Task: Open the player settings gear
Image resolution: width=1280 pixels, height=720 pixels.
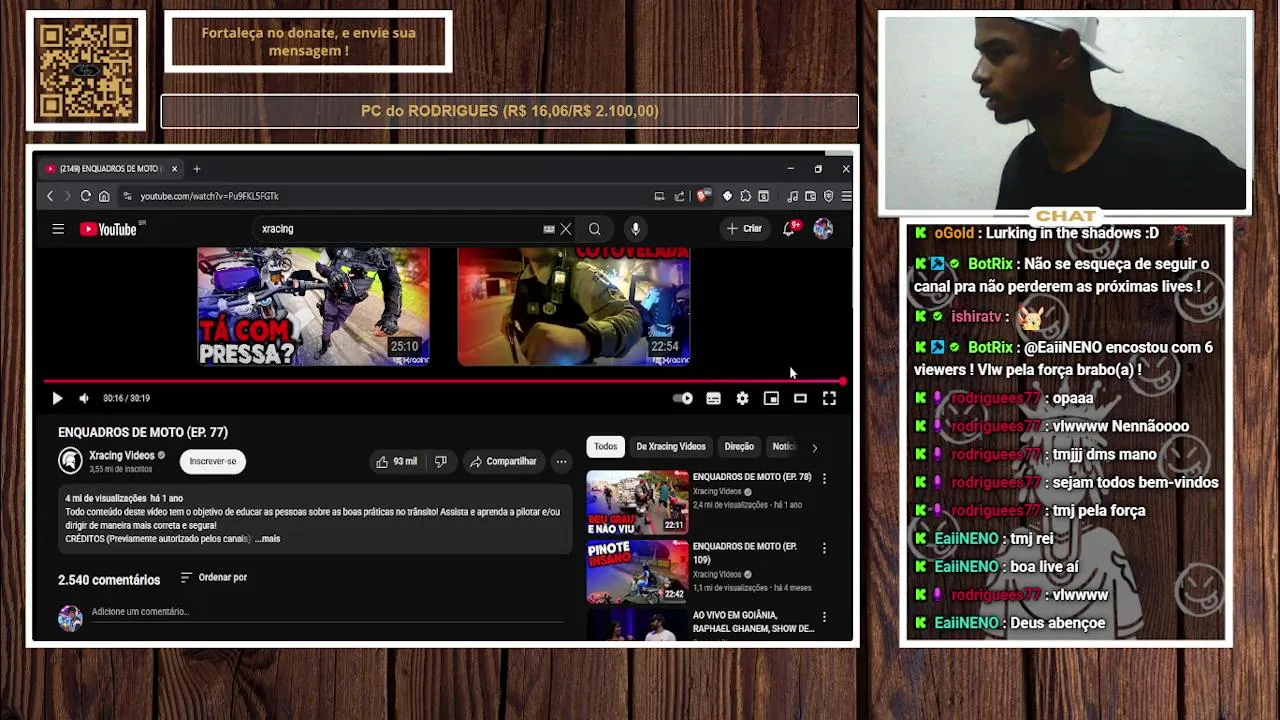Action: coord(742,398)
